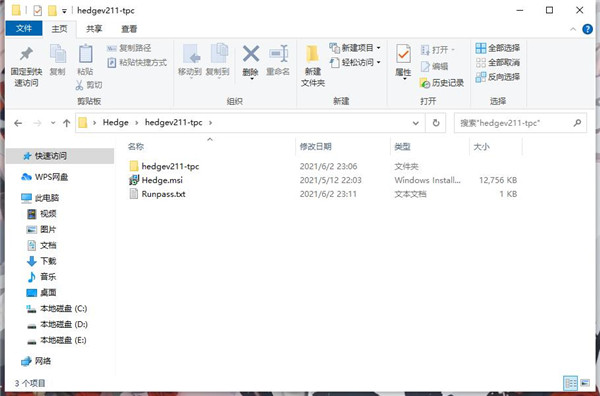The image size is (600, 396).
Task: Click hedgev211-tpc in the address breadcrumb
Action: click(173, 123)
